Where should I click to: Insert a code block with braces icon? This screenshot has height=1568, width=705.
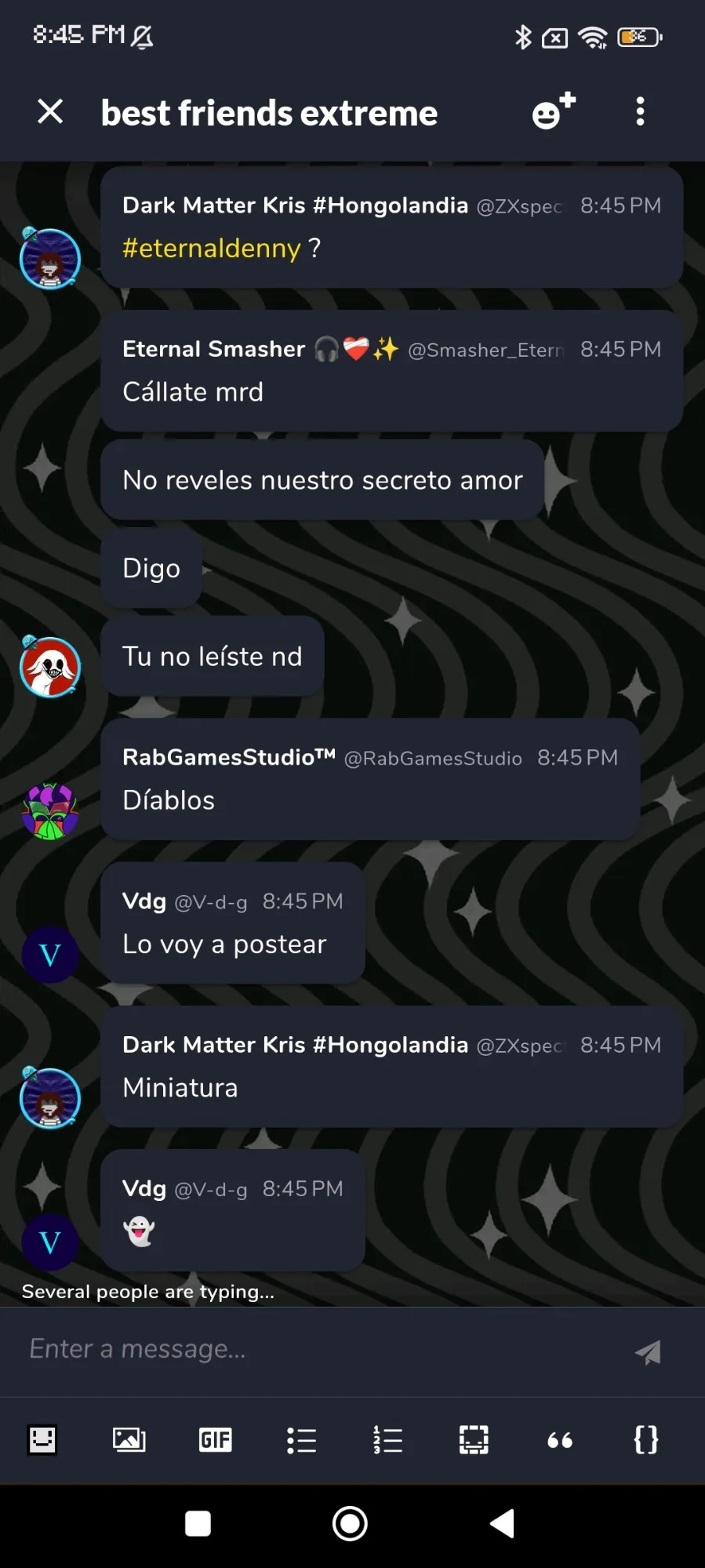pos(646,1439)
